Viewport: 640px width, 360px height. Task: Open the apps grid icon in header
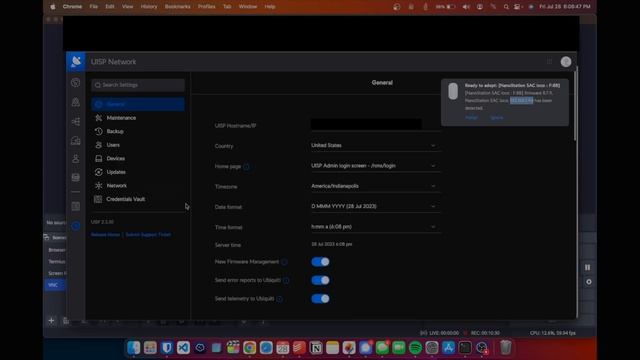click(x=549, y=62)
